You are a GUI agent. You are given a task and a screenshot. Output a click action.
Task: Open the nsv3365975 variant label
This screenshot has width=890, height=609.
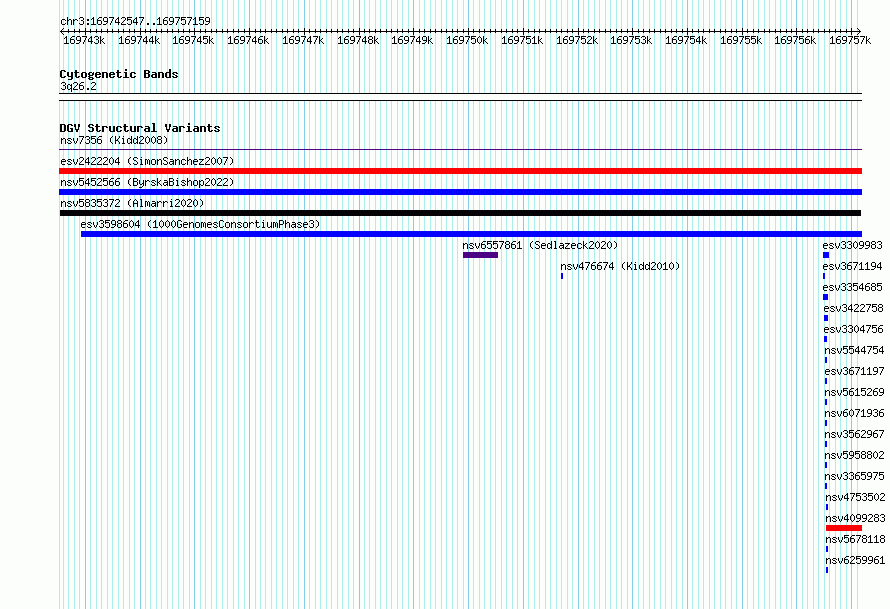click(854, 476)
